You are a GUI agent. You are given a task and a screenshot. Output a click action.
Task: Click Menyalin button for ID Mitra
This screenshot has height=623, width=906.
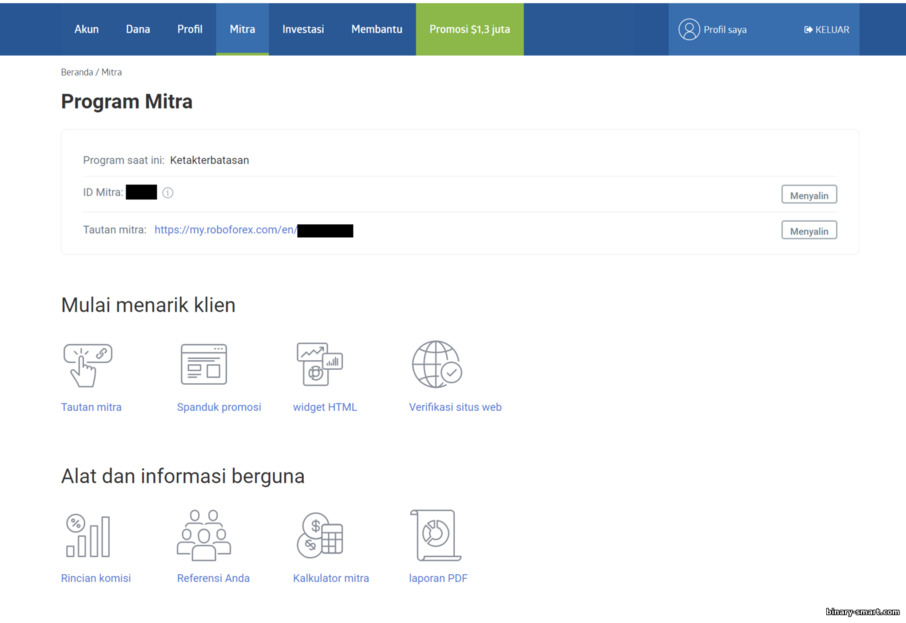(x=809, y=195)
